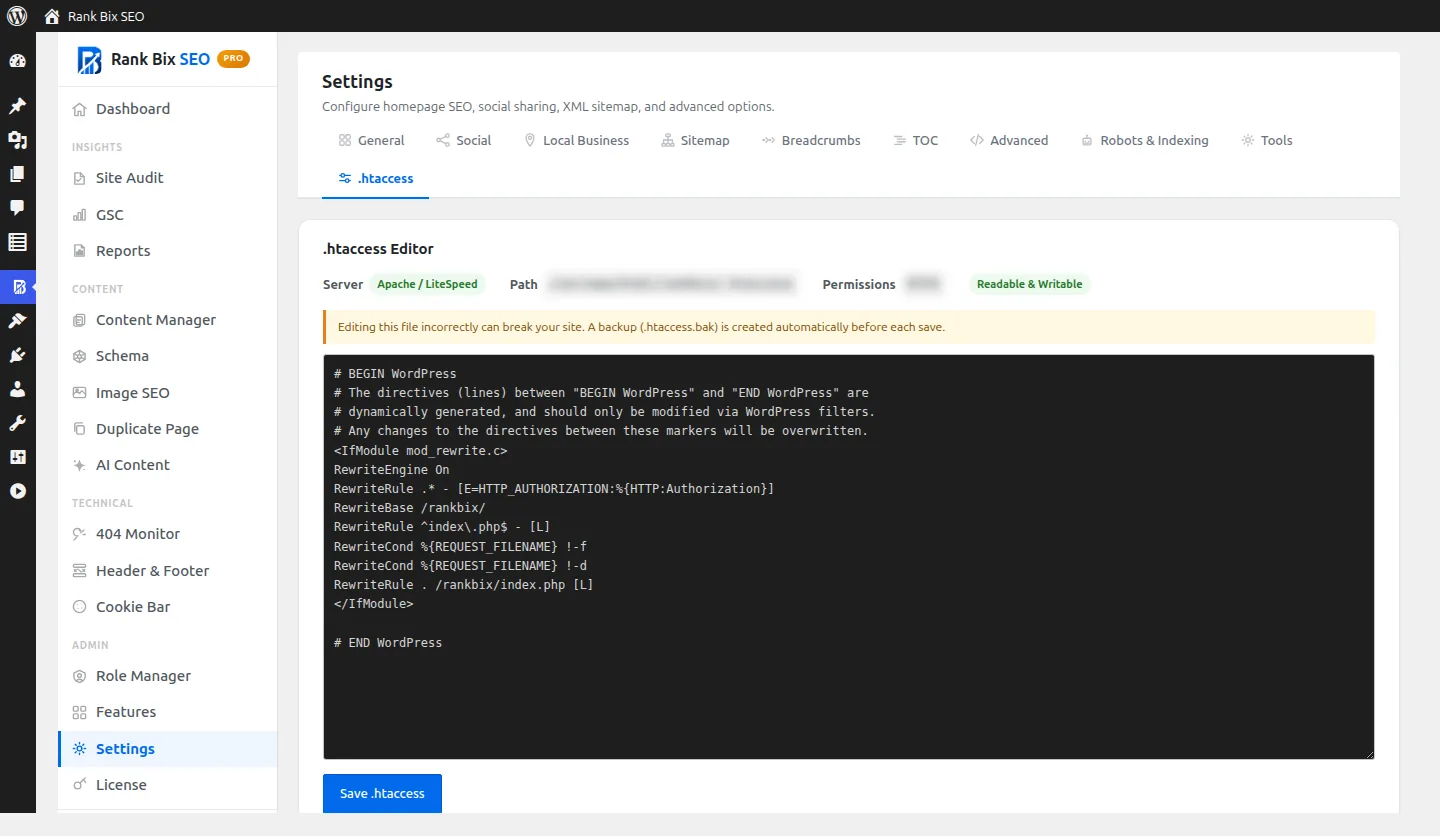
Task: Open the Tools tab
Action: pos(1267,141)
